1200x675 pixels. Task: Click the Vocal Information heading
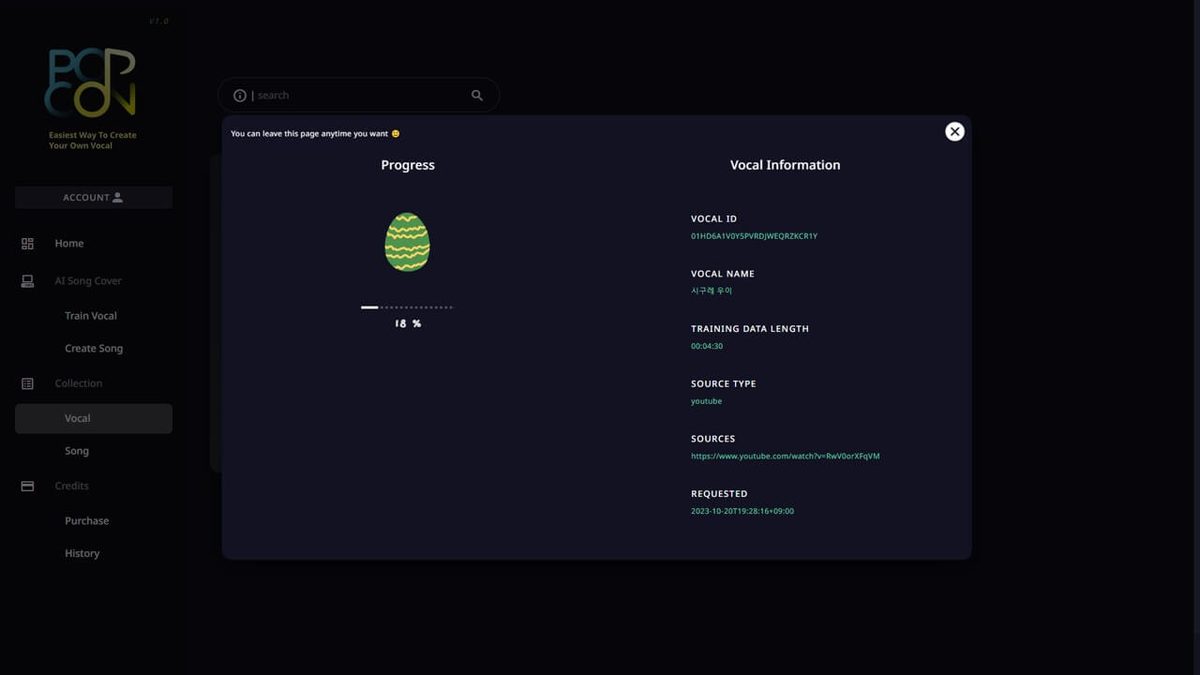coord(785,165)
